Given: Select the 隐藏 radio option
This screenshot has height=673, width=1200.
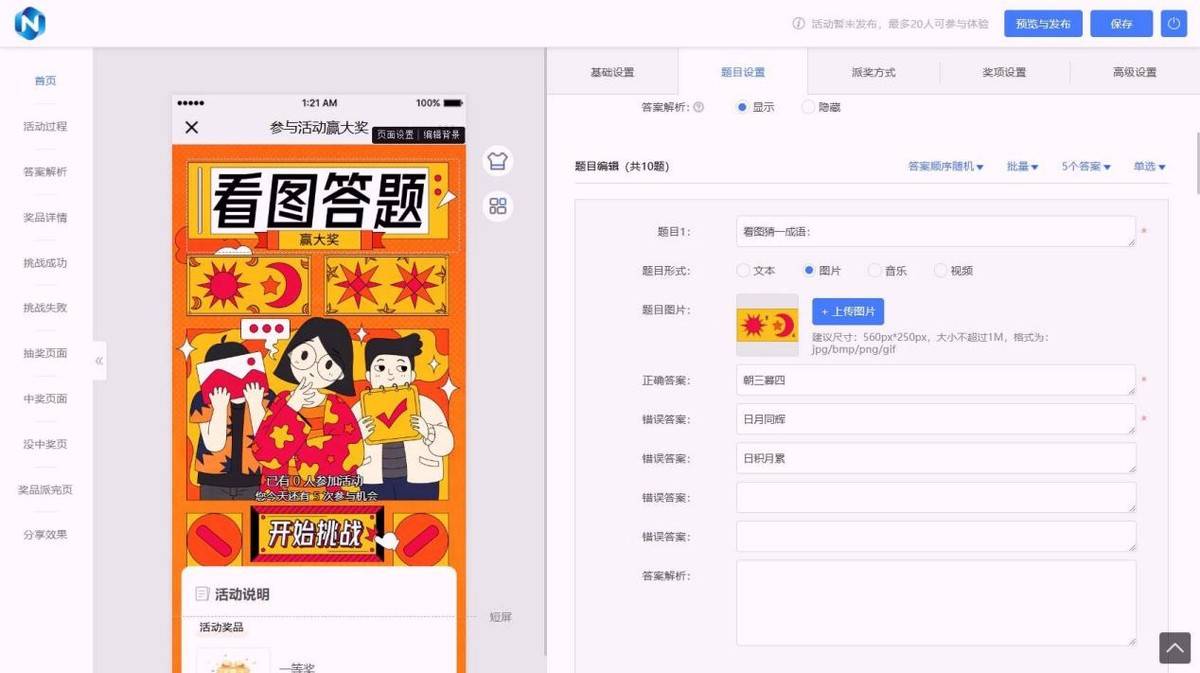Looking at the screenshot, I should tap(808, 107).
